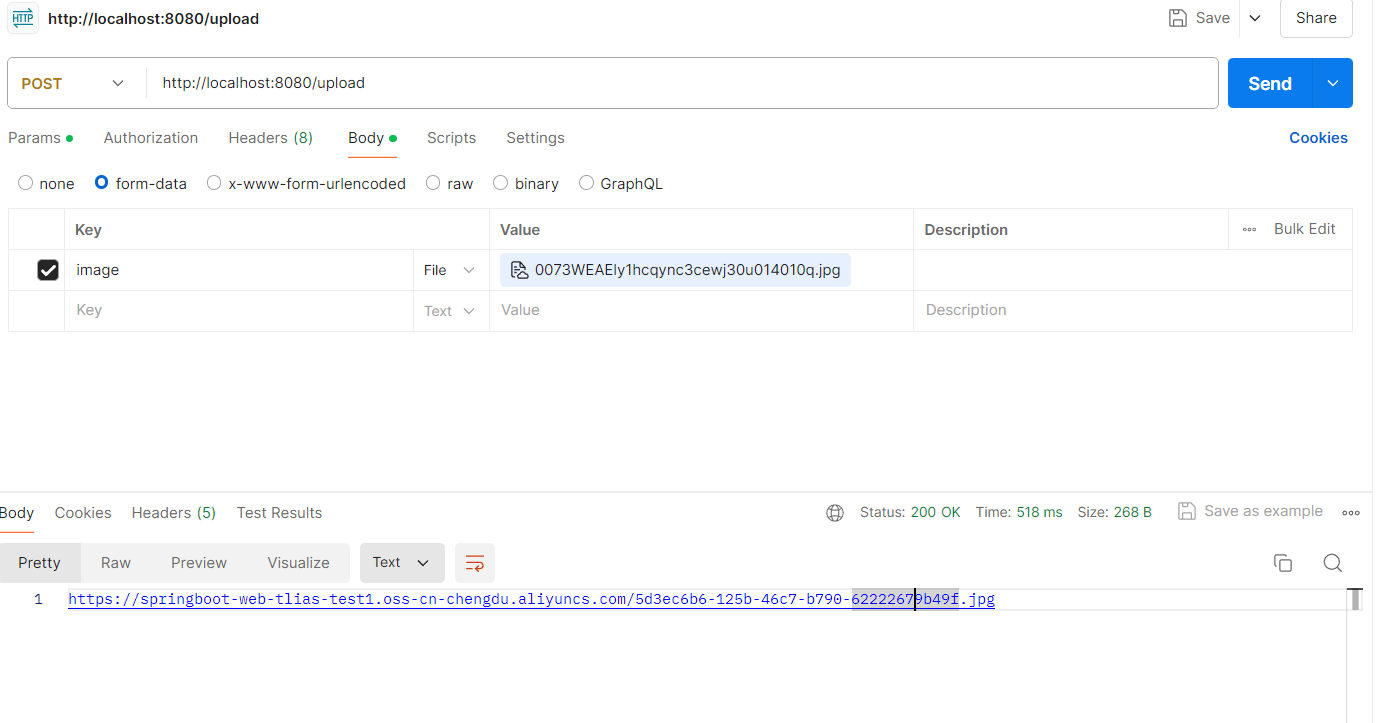Click Save as example icon
1377x723 pixels.
tap(1187, 512)
